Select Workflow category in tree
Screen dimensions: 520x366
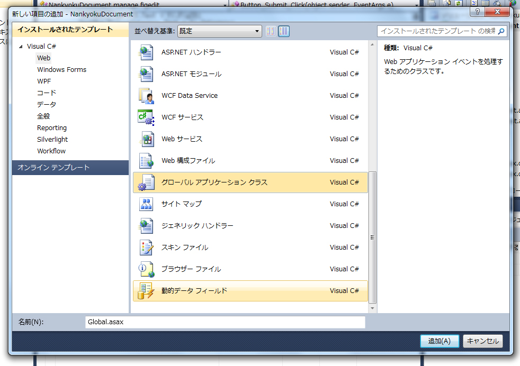click(x=51, y=151)
